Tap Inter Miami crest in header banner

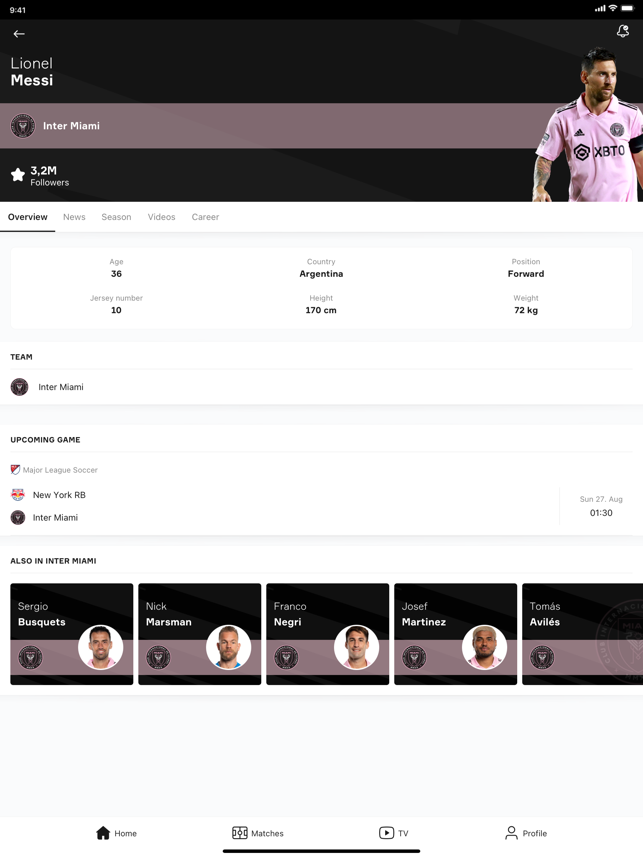tap(23, 126)
